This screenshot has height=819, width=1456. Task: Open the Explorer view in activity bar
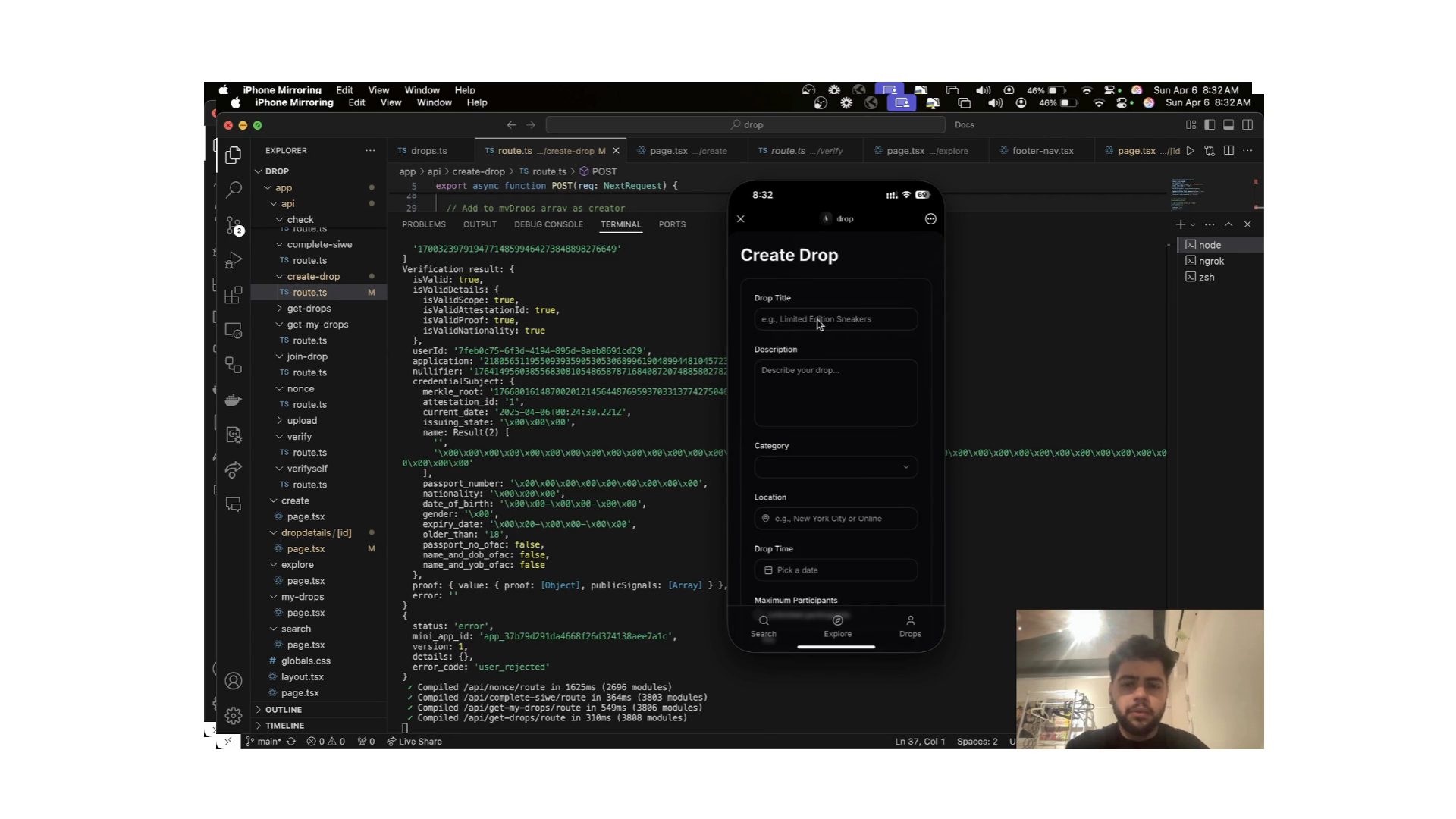click(x=234, y=155)
